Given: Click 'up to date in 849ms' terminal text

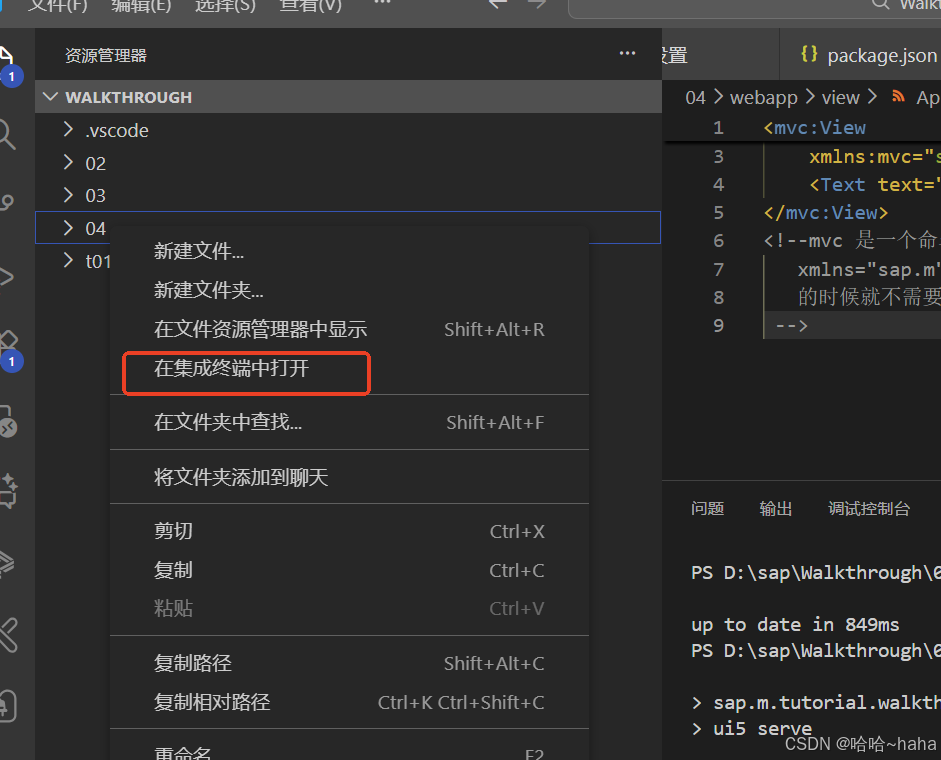Looking at the screenshot, I should click(x=795, y=625).
